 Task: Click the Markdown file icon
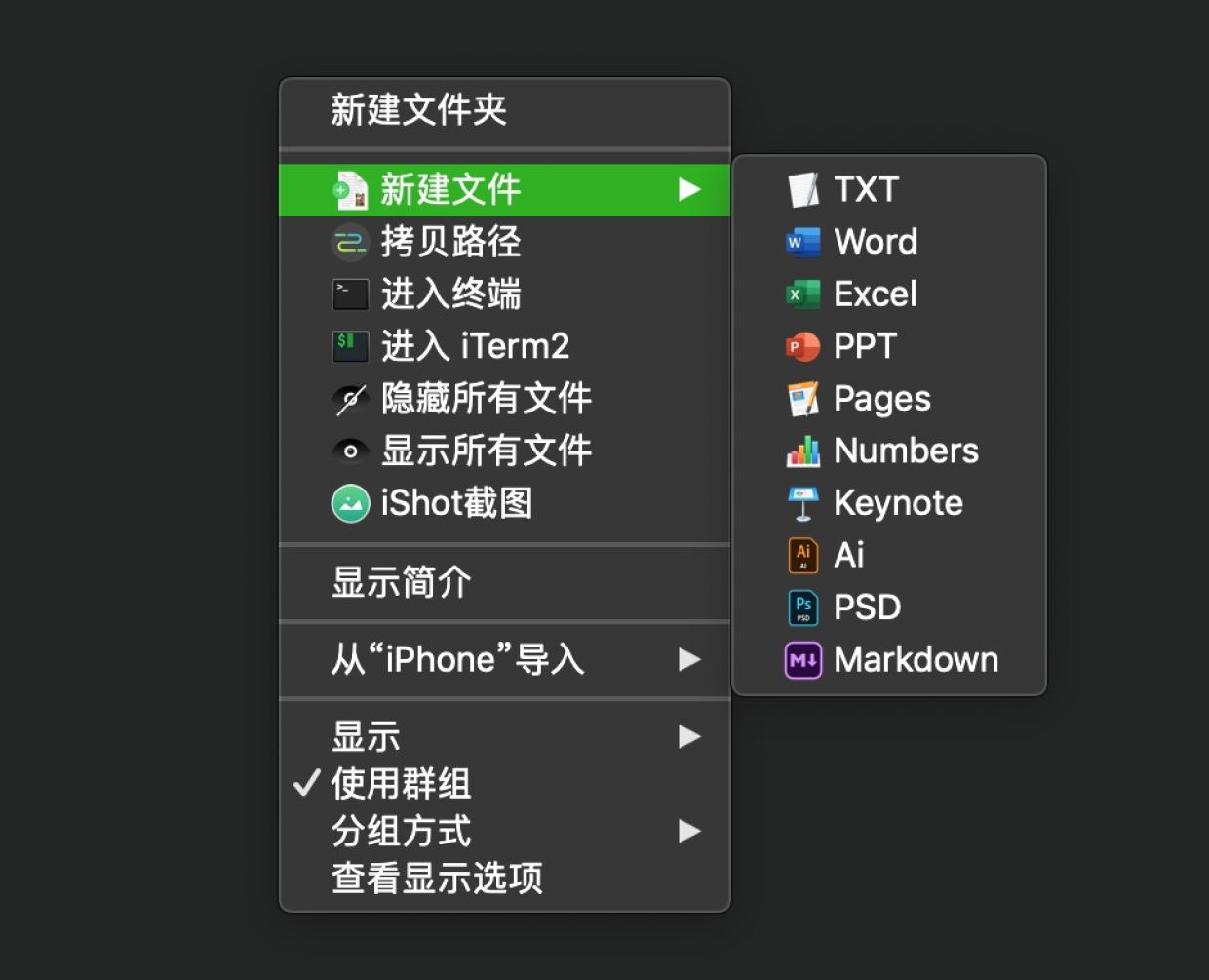pos(803,660)
